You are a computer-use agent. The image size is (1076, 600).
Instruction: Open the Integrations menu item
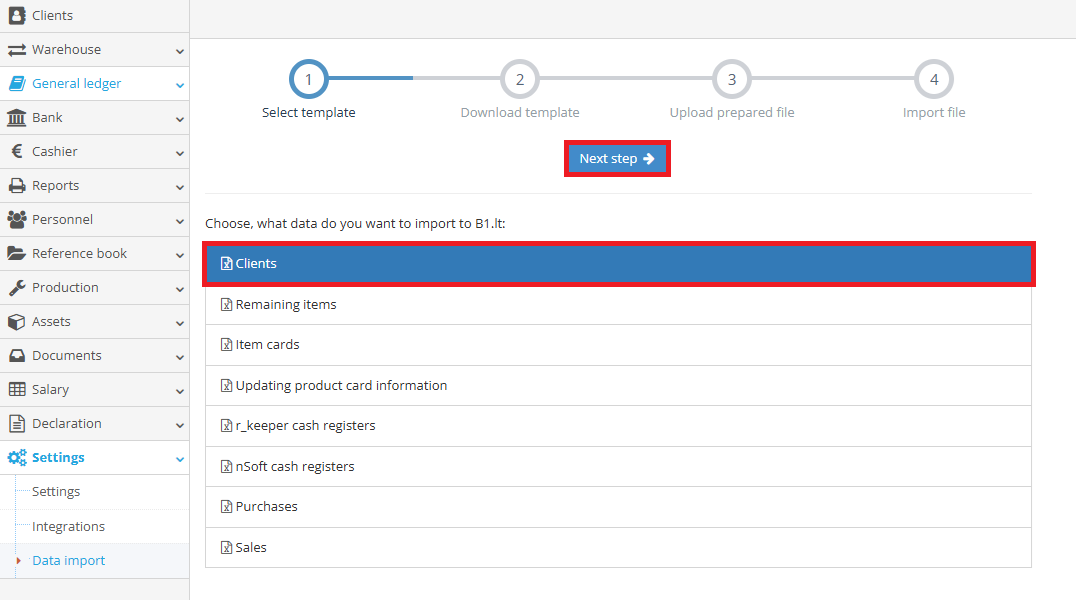pyautogui.click(x=67, y=525)
